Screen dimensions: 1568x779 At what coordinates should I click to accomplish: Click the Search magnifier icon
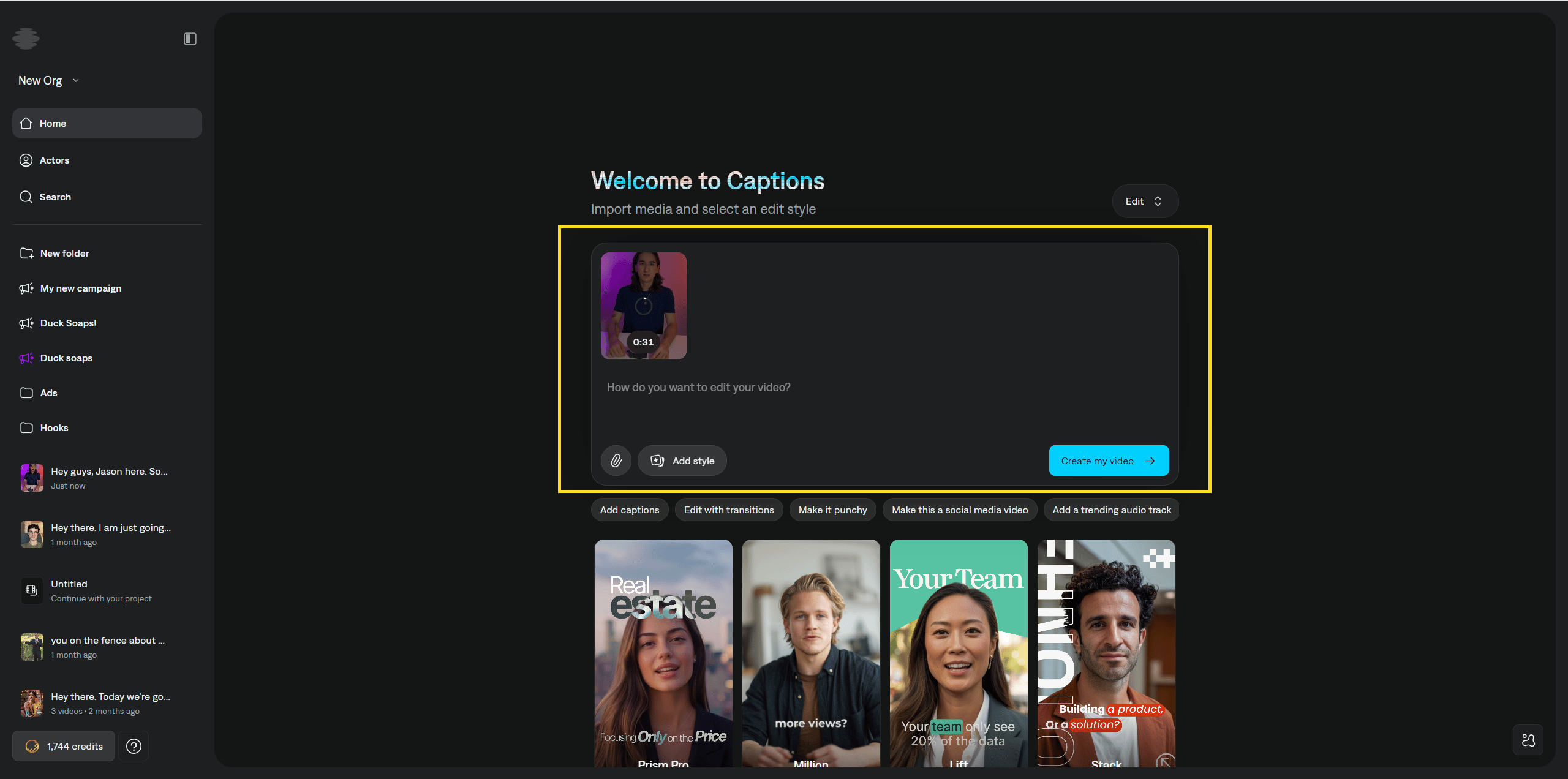(x=26, y=197)
